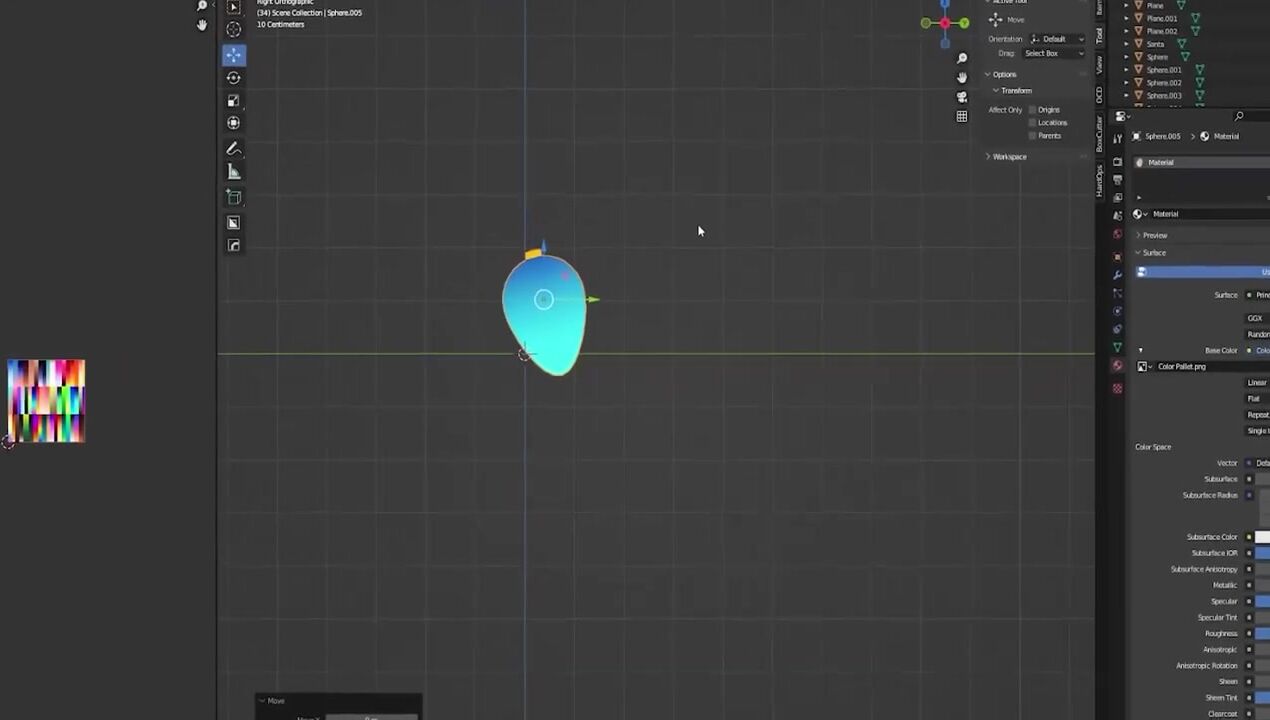This screenshot has height=720, width=1270.
Task: Switch perspective/orthographic with grid icon
Action: (x=962, y=116)
